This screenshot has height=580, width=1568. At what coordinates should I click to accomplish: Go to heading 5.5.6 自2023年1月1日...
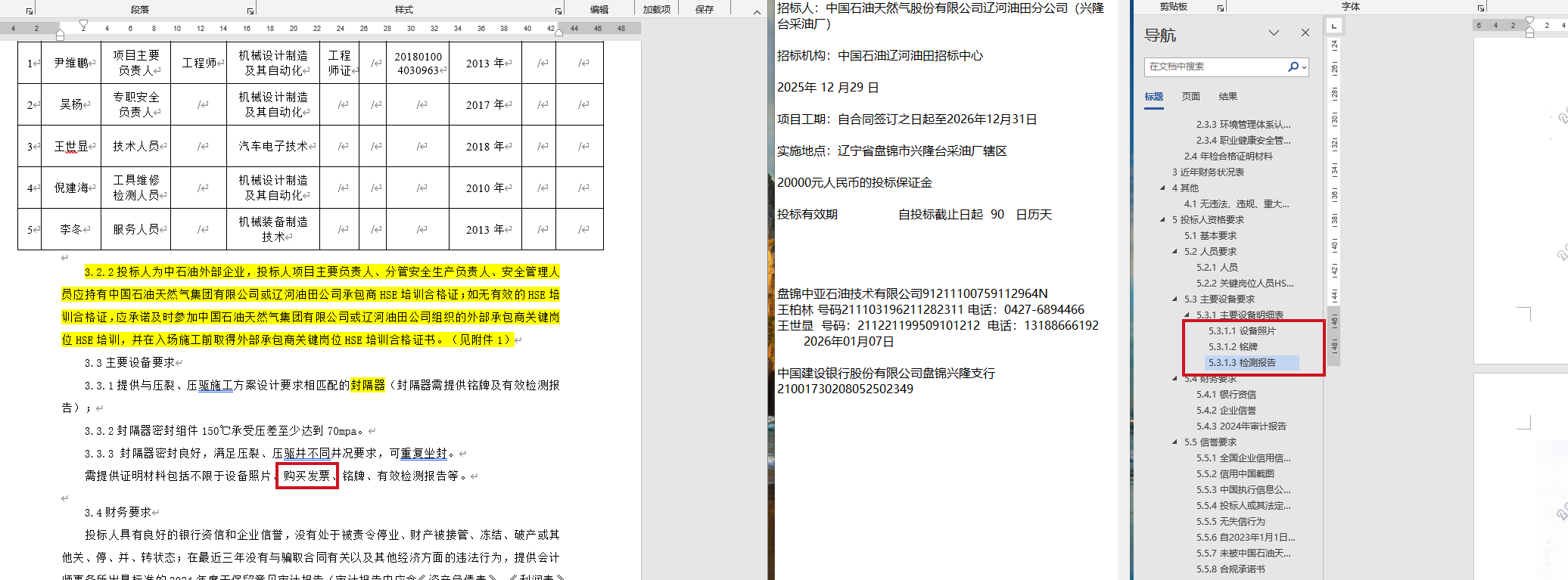click(x=1246, y=537)
